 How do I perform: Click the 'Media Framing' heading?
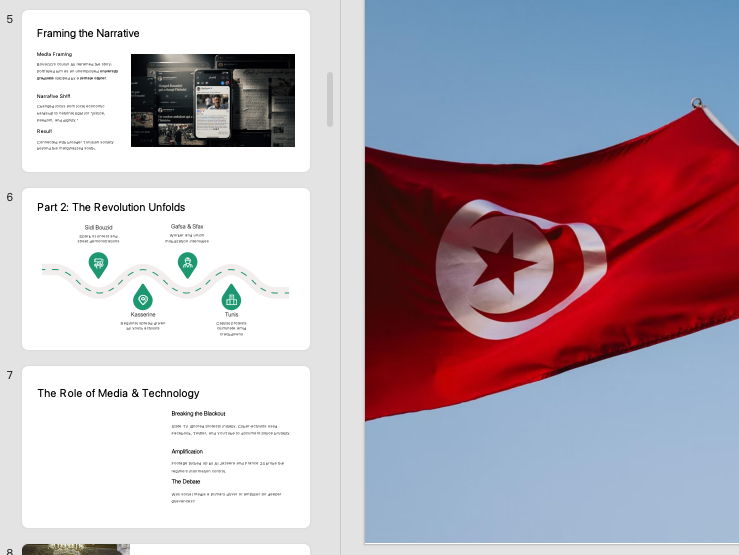[x=54, y=54]
